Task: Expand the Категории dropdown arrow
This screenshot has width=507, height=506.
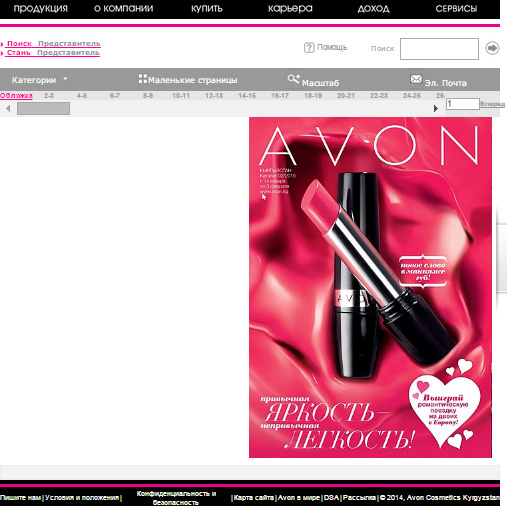Action: click(x=65, y=79)
